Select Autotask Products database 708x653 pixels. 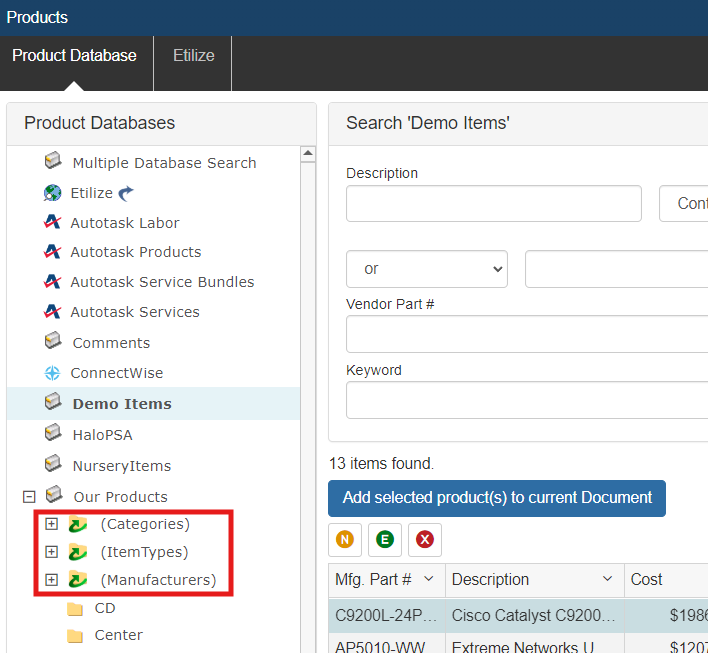pyautogui.click(x=135, y=252)
